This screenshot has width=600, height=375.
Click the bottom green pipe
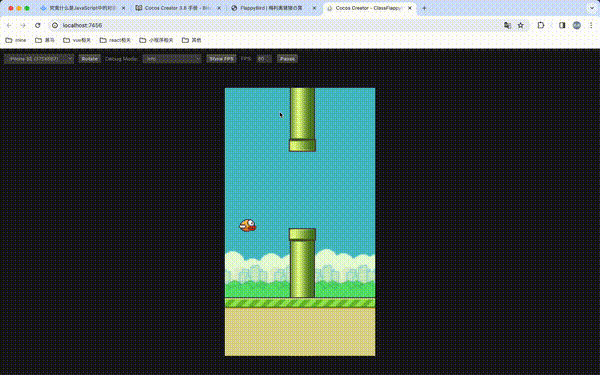click(302, 263)
